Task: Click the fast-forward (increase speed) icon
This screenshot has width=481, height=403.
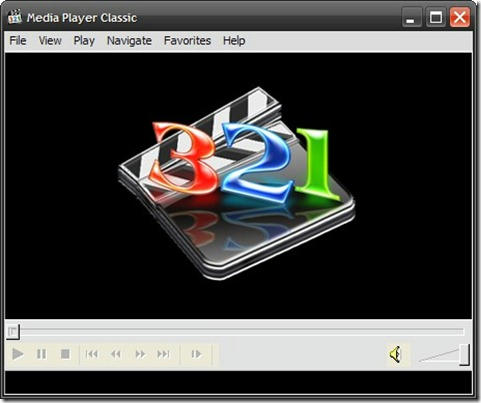Action: pyautogui.click(x=140, y=354)
